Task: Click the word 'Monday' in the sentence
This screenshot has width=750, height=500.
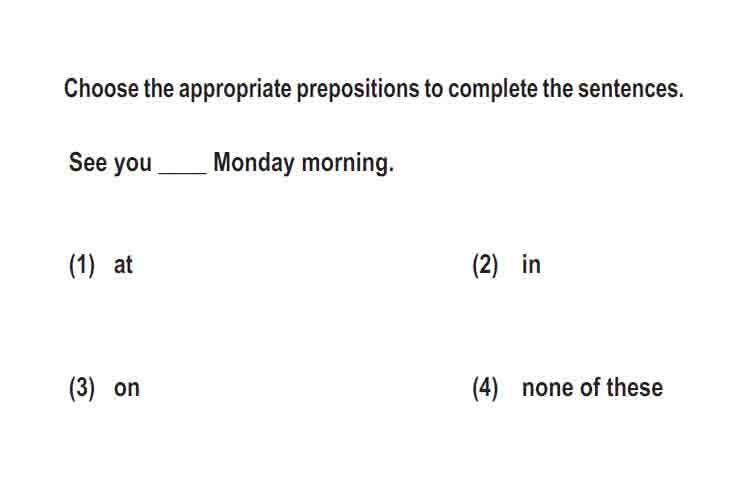Action: pos(254,163)
